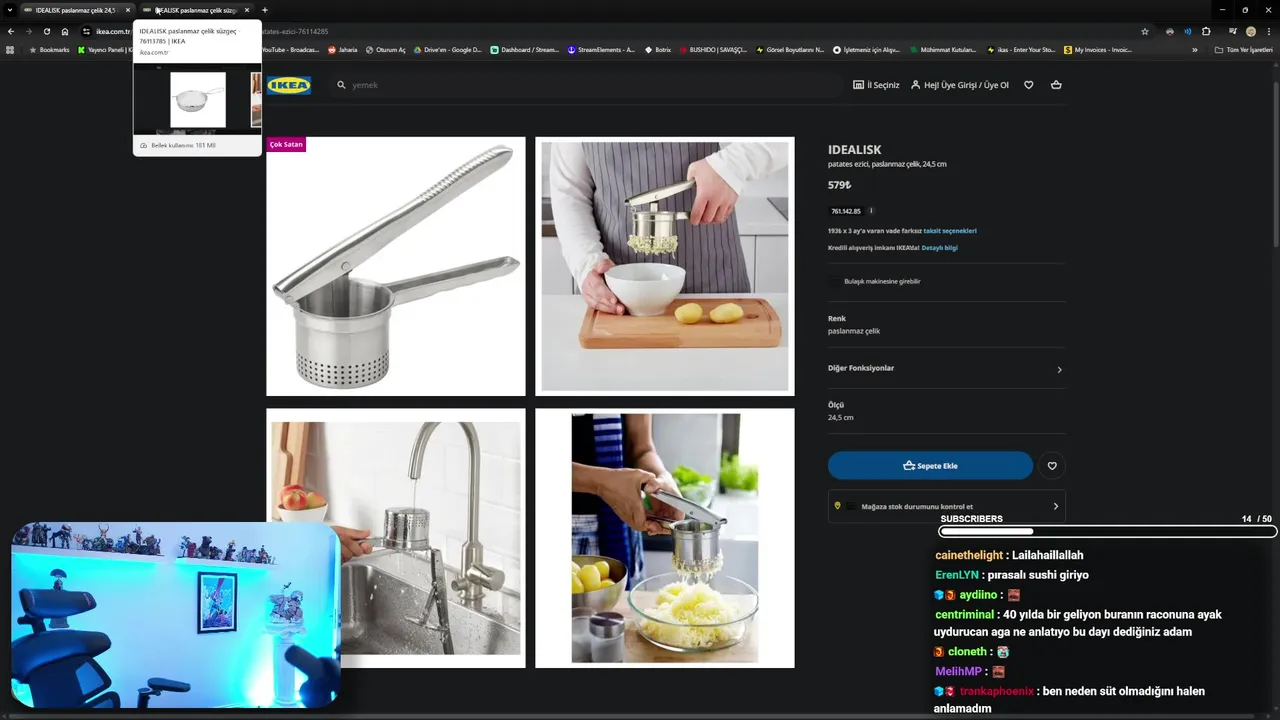Close the second IDEALISK süzgeç tab
This screenshot has width=1280, height=720.
coord(247,10)
